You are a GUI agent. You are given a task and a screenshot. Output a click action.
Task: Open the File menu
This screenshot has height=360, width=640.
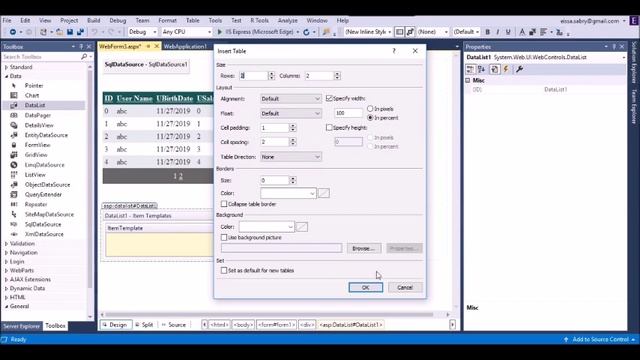point(7,20)
